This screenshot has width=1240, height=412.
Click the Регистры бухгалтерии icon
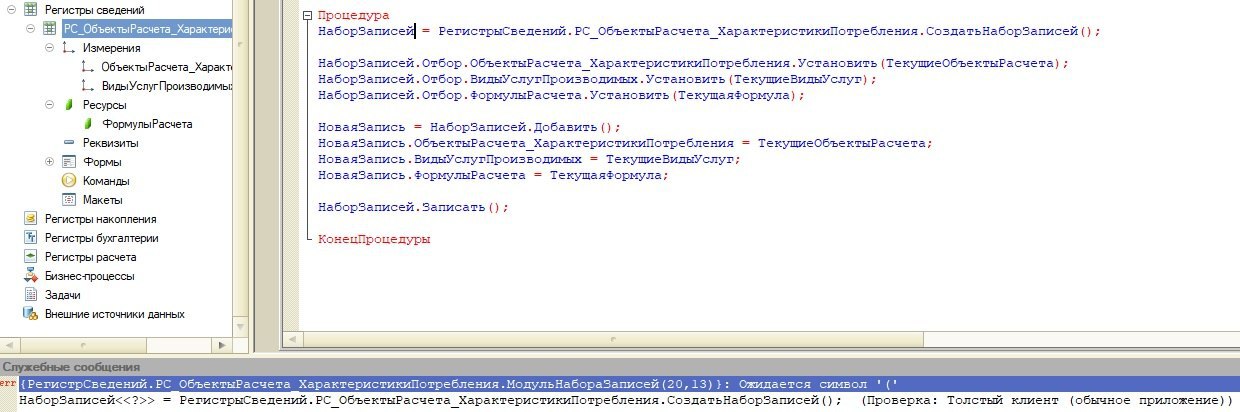[30, 238]
